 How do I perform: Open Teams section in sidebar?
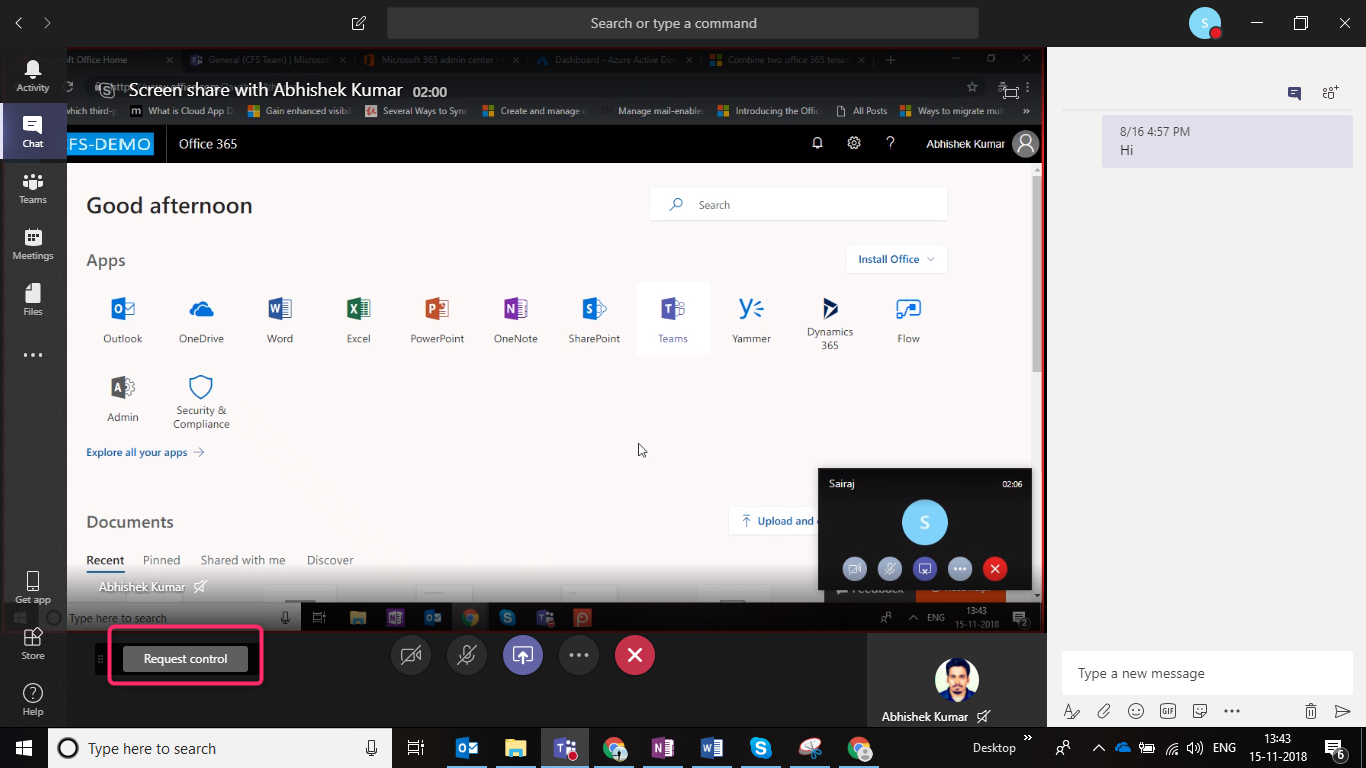click(33, 187)
